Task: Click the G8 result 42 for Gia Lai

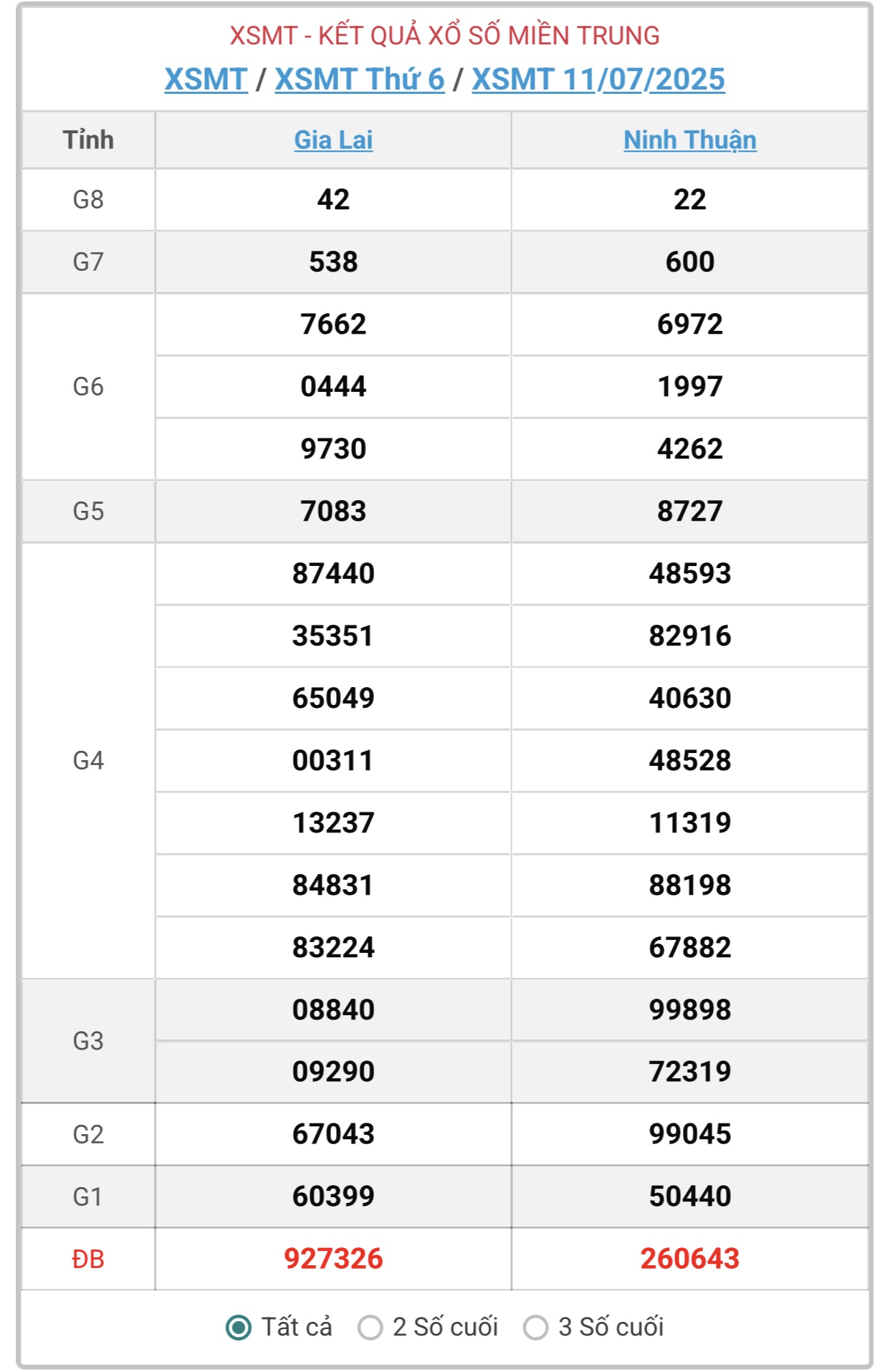Action: [333, 199]
